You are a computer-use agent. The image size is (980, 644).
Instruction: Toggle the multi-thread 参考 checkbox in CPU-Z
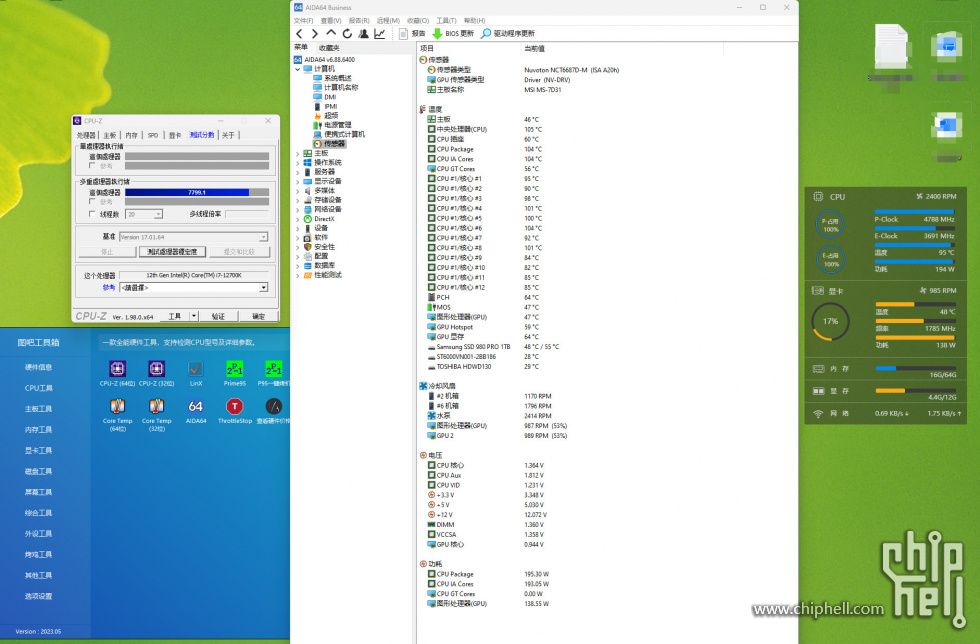[92, 202]
